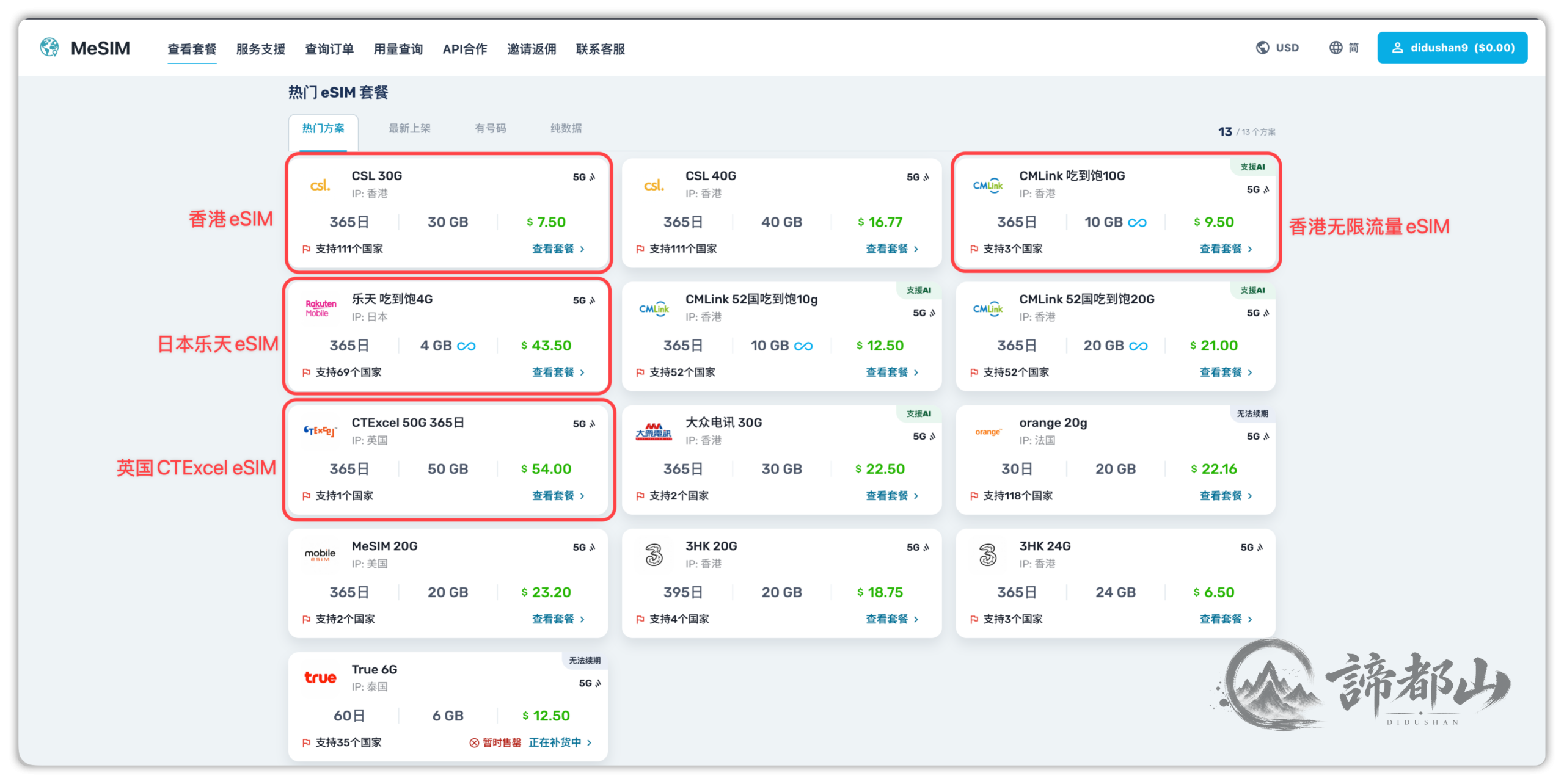This screenshot has width=1564, height=784.
Task: Click CMLink logo on 吃到饱10G card
Action: [988, 186]
